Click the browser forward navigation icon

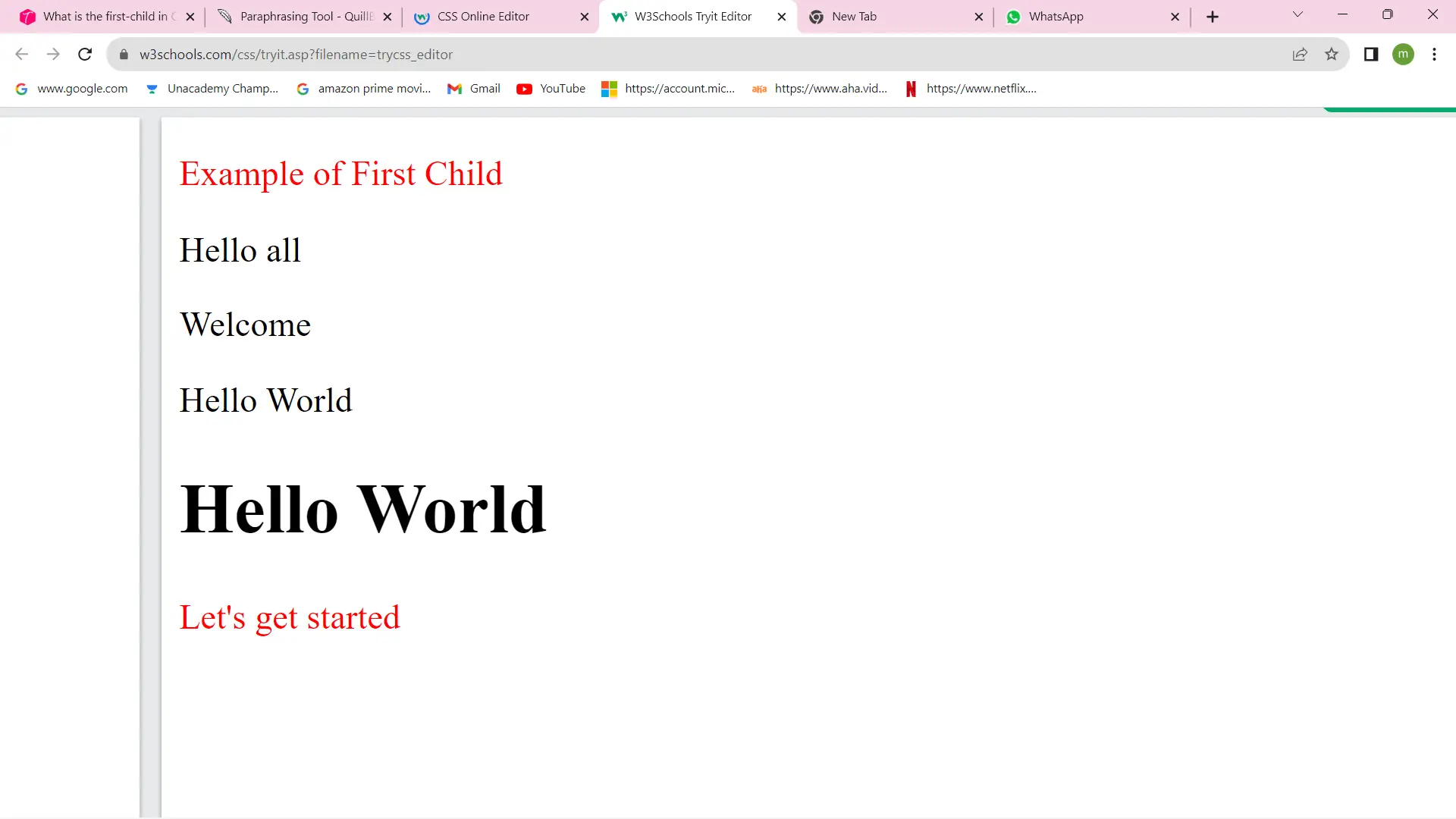point(53,54)
